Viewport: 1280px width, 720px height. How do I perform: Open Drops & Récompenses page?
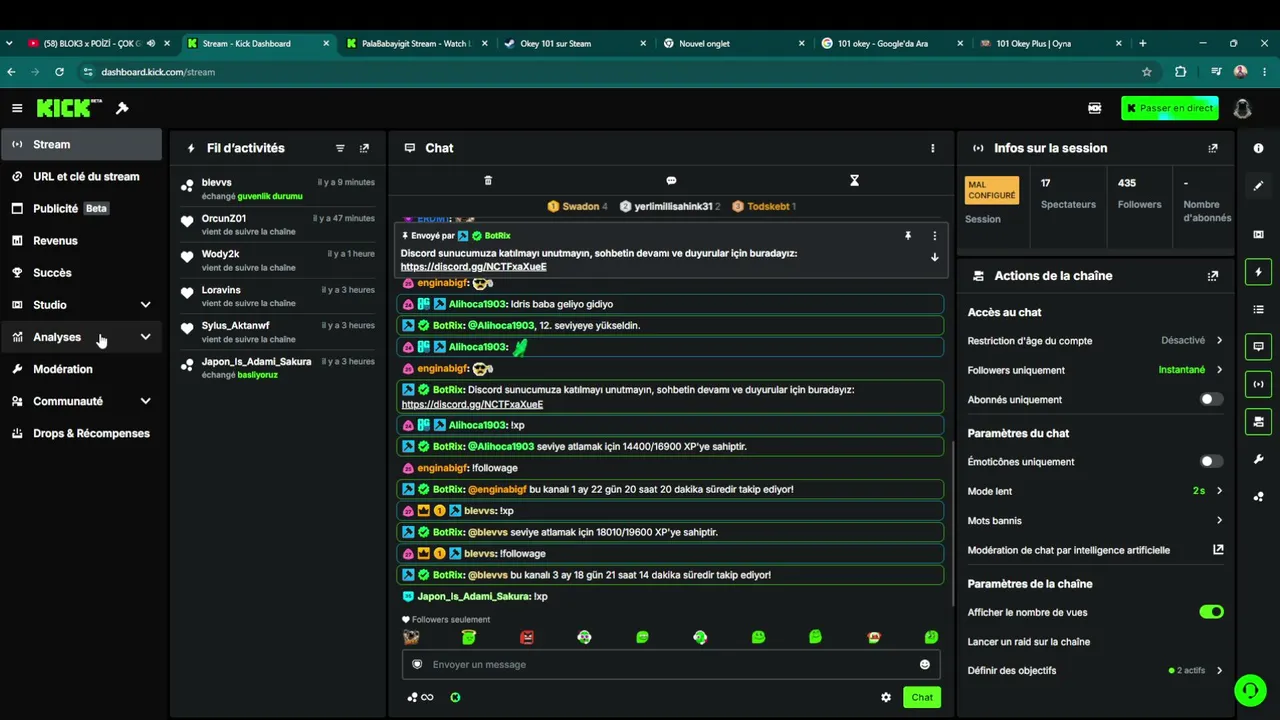[x=81, y=433]
